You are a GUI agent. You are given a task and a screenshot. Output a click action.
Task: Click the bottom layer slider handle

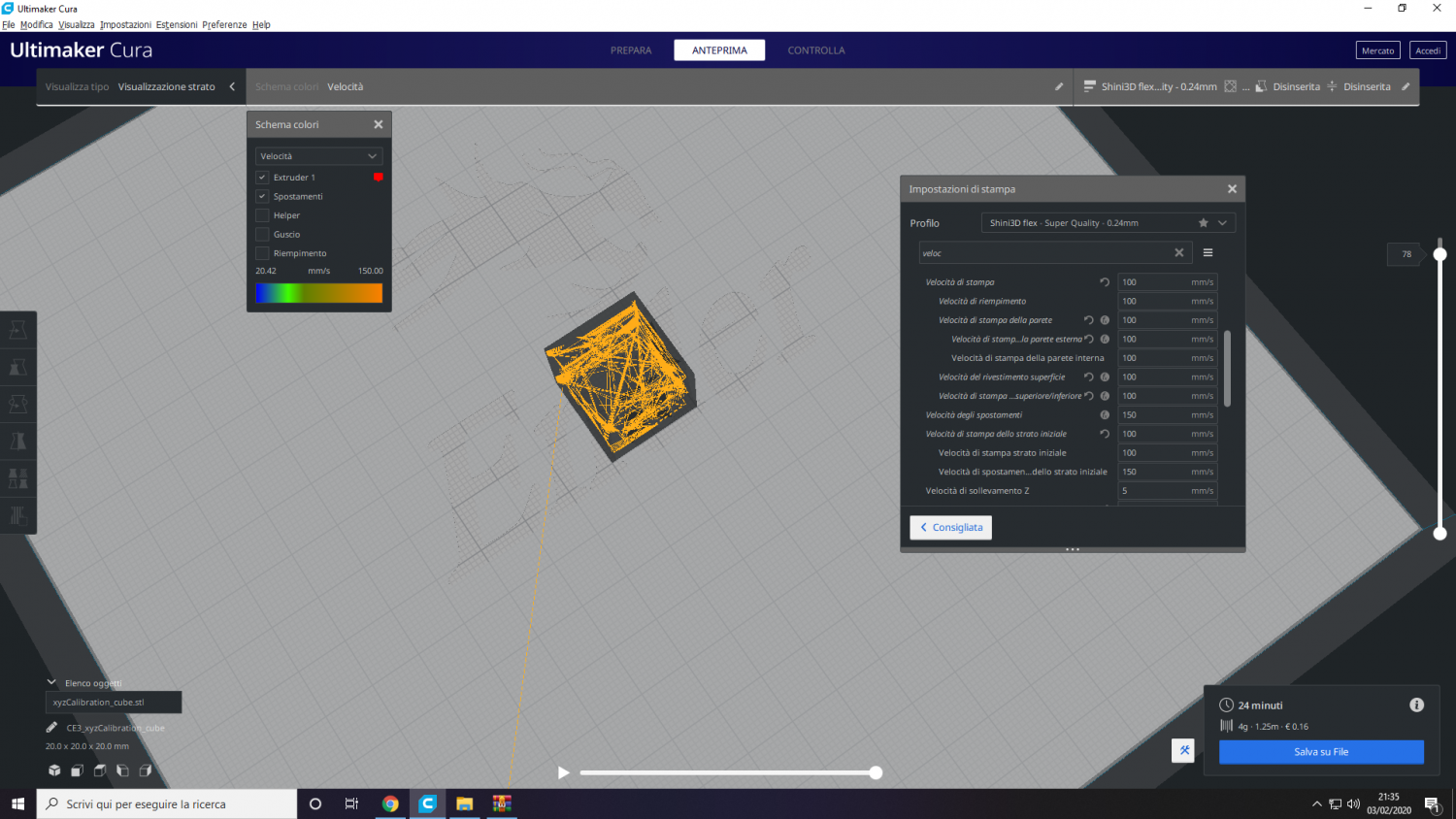click(x=1439, y=533)
